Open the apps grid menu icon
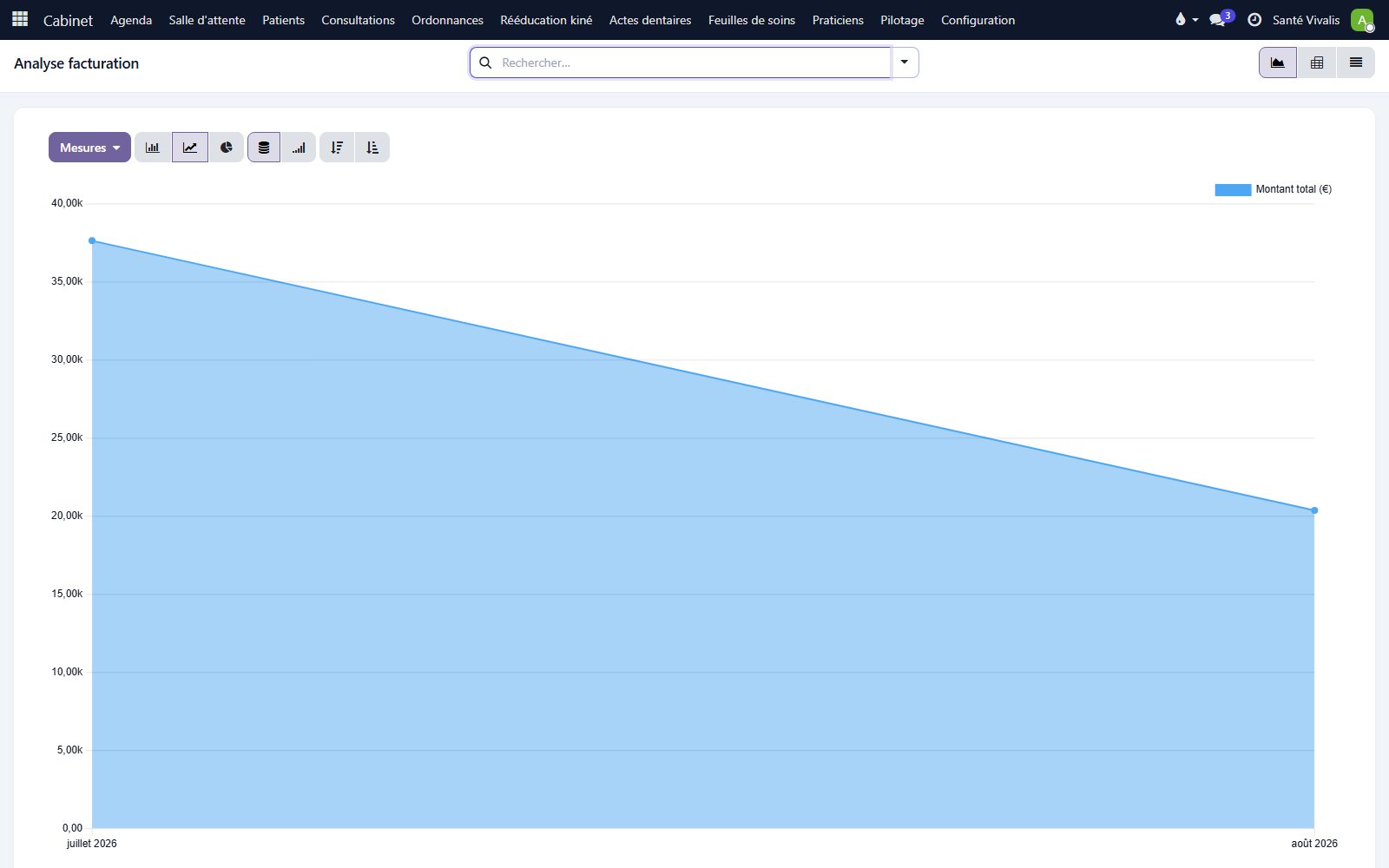The width and height of the screenshot is (1389, 868). pyautogui.click(x=20, y=19)
